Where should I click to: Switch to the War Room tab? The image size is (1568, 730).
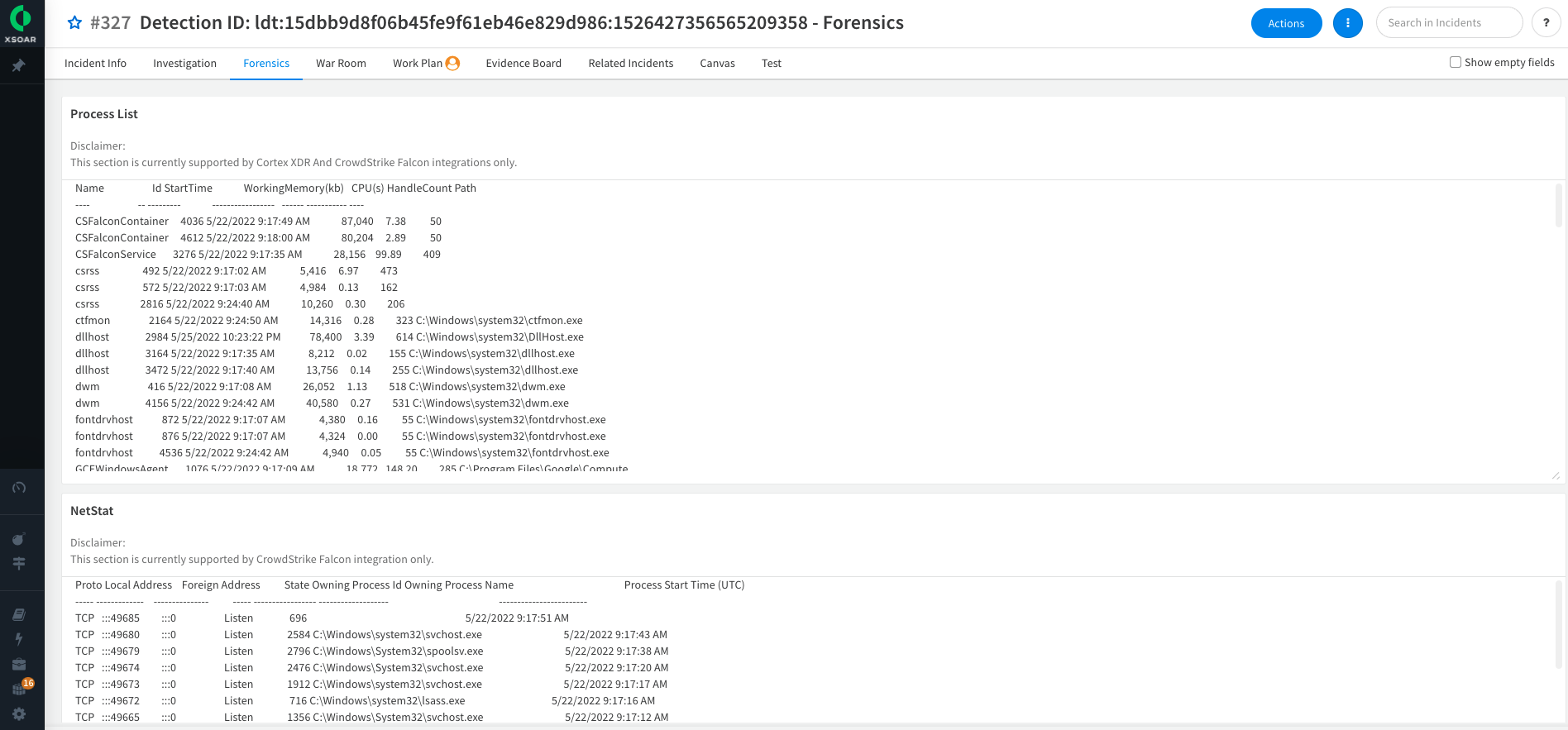click(341, 64)
